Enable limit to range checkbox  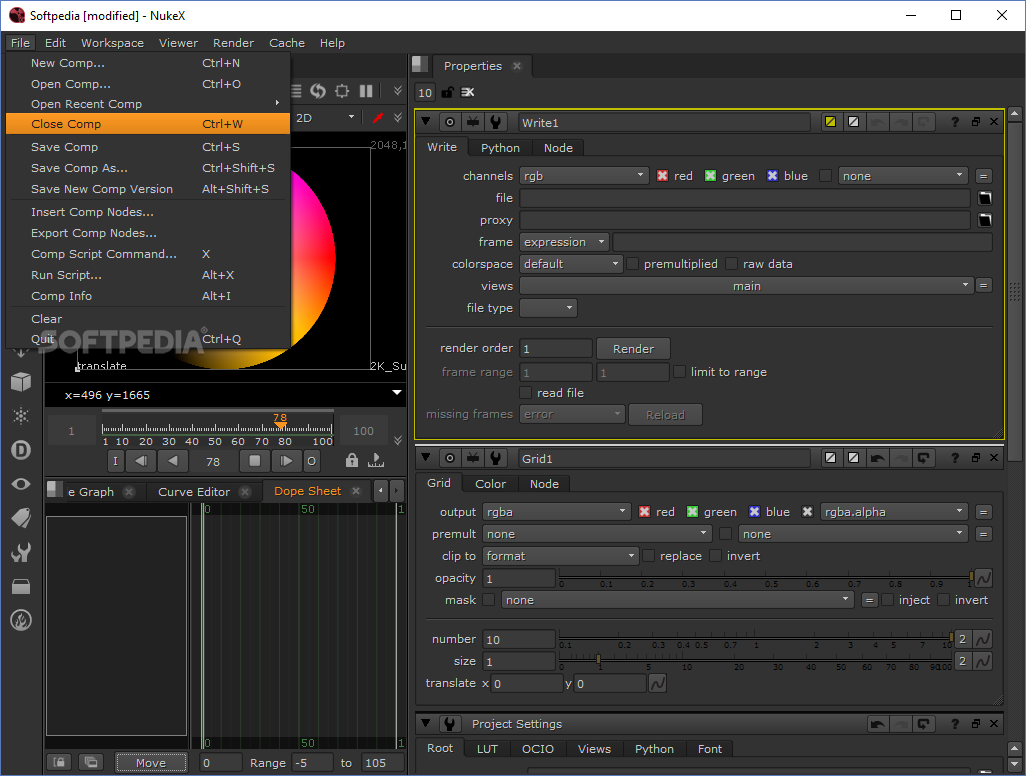click(x=680, y=372)
